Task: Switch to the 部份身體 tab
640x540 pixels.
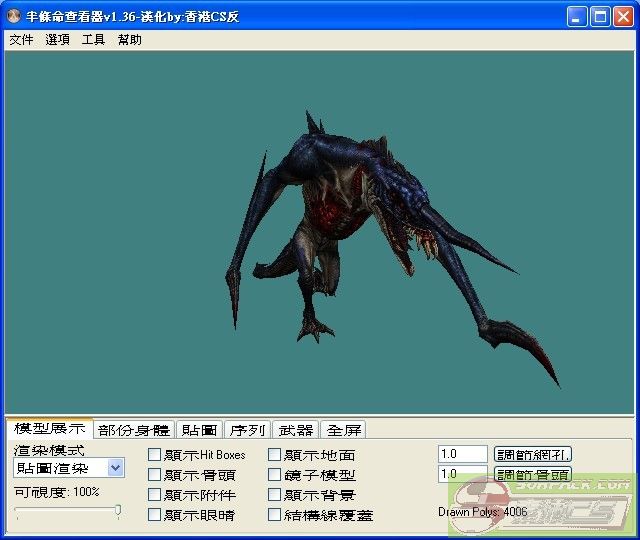Action: (x=134, y=430)
